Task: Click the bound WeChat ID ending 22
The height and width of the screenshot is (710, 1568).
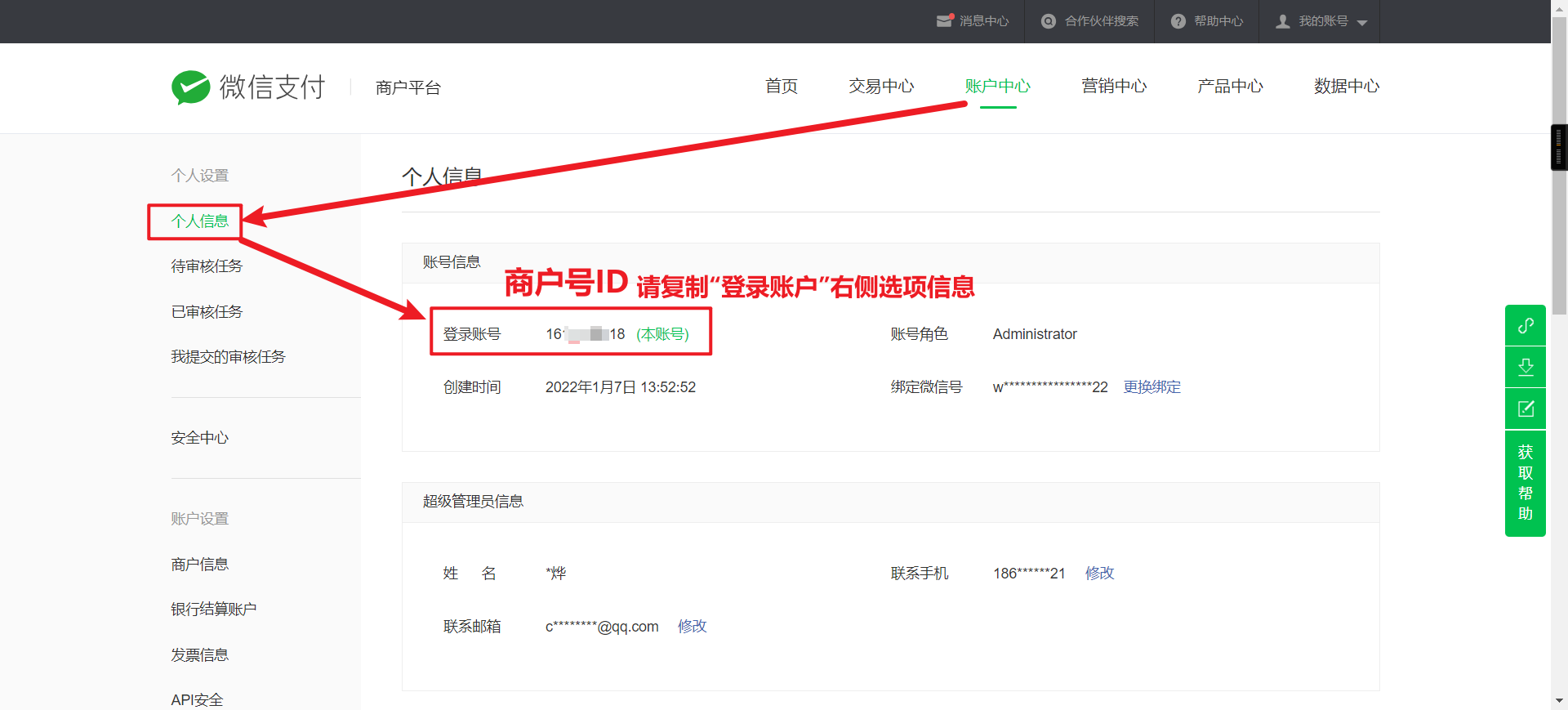Action: click(x=1050, y=387)
